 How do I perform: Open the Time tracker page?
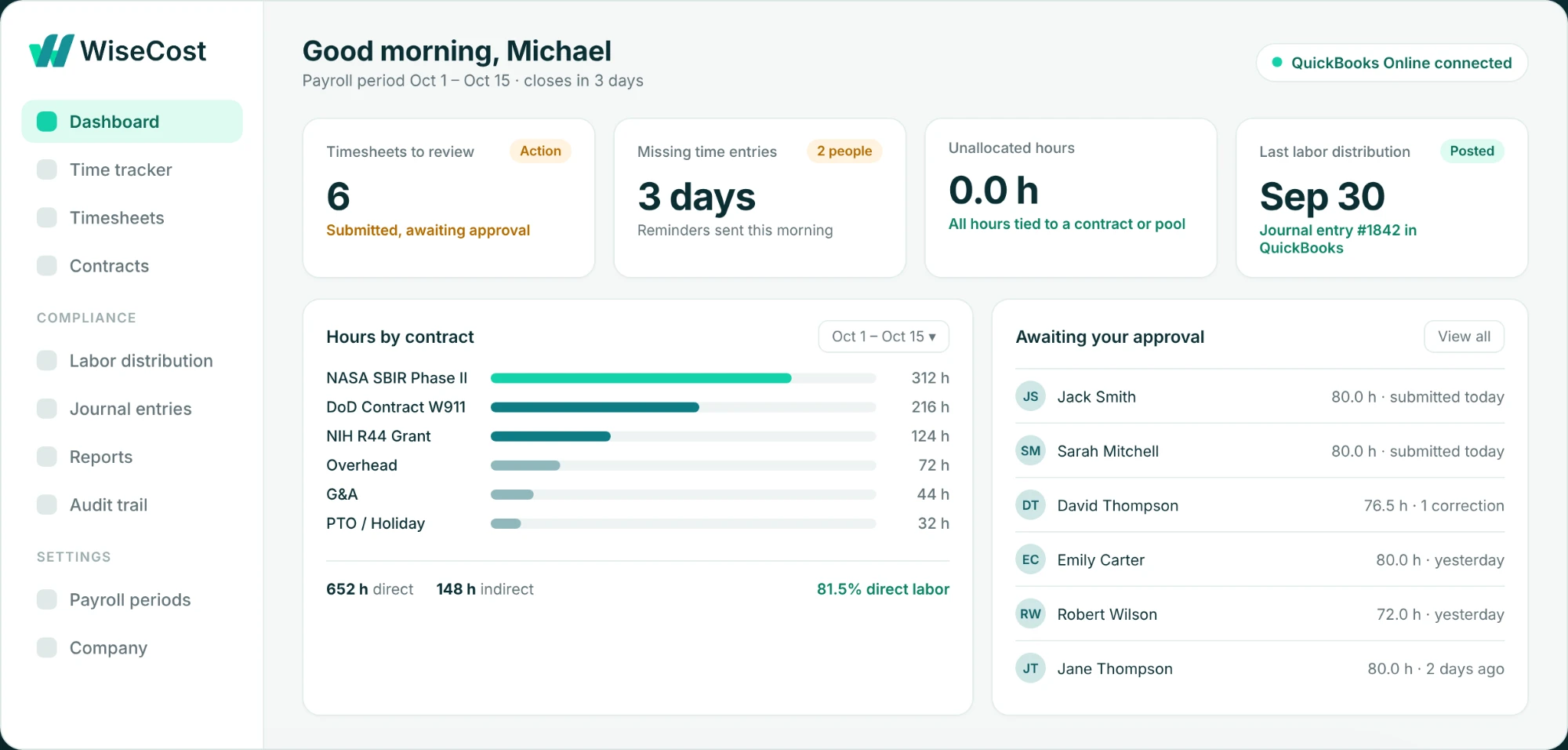132,169
